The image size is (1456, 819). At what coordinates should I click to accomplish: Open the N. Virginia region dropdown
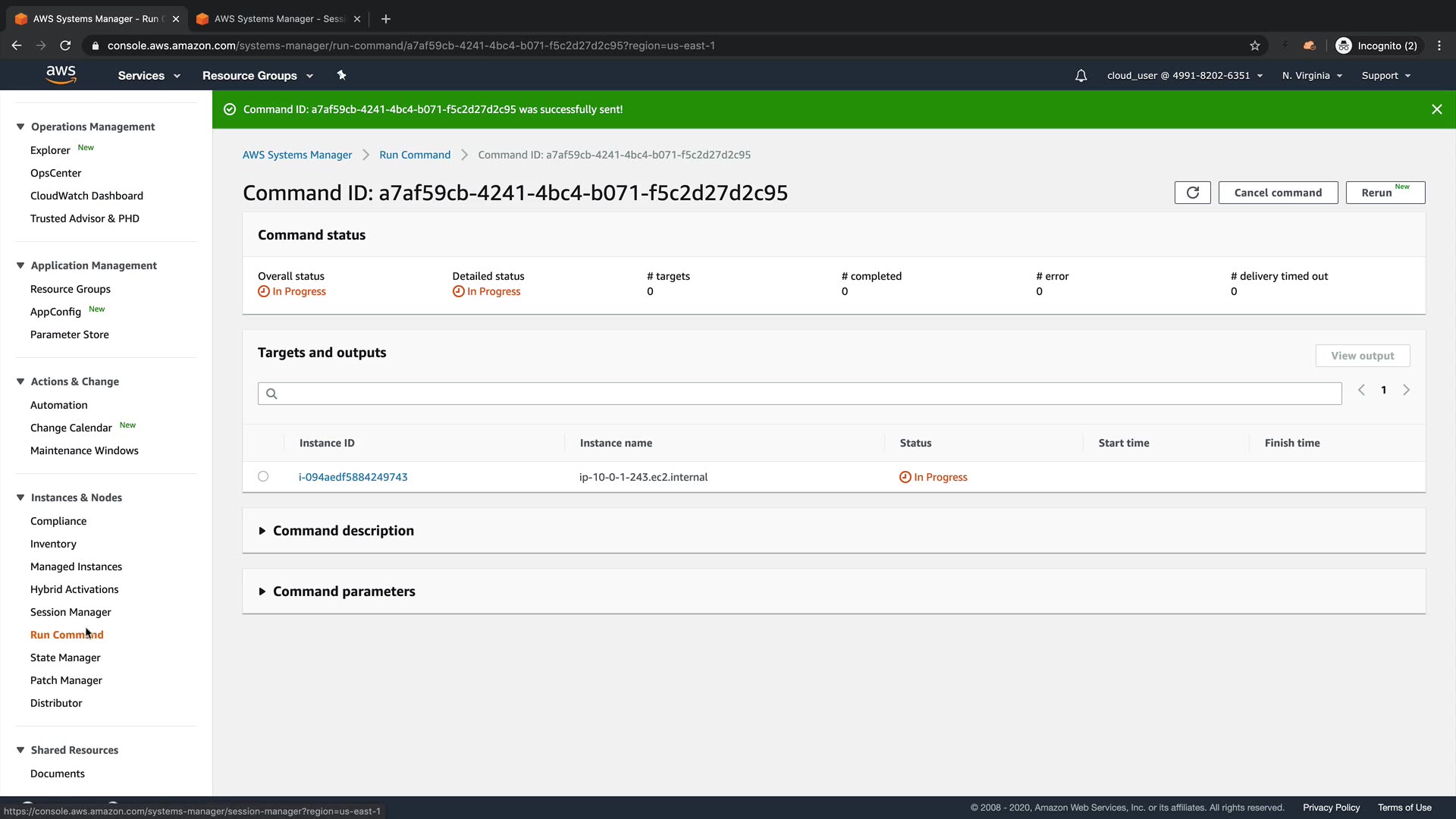1312,76
